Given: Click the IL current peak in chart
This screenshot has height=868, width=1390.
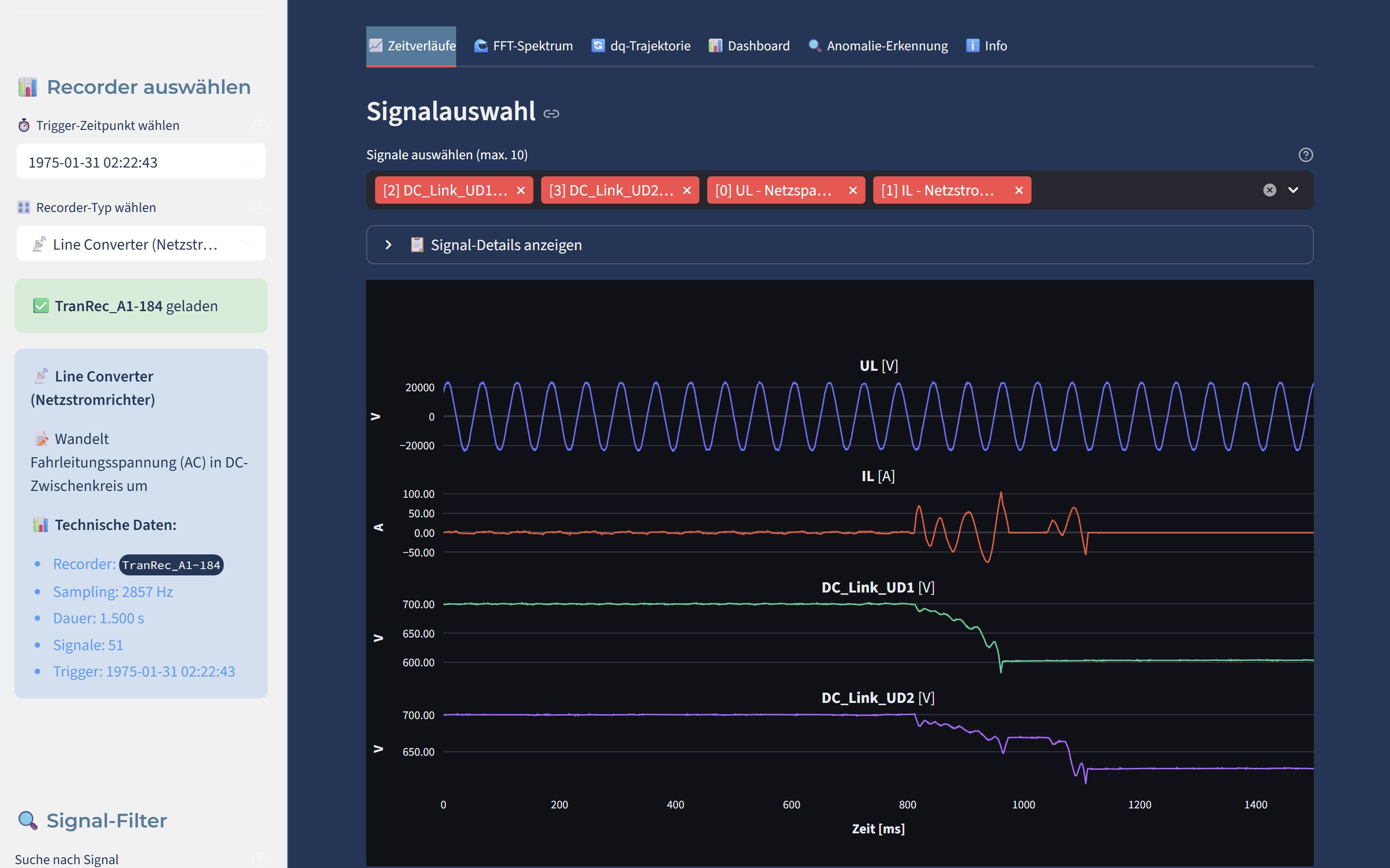Looking at the screenshot, I should [1001, 493].
